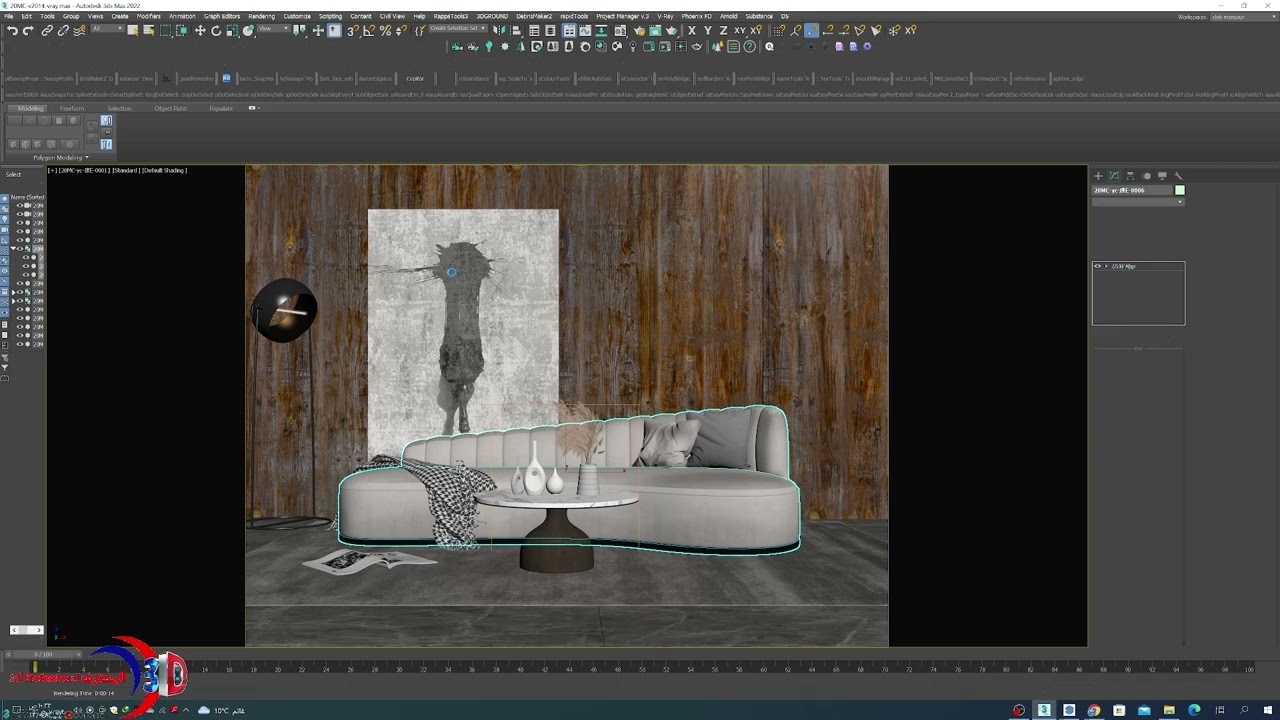Click the Mirror tool icon
Image resolution: width=1280 pixels, height=720 pixels.
click(498, 30)
